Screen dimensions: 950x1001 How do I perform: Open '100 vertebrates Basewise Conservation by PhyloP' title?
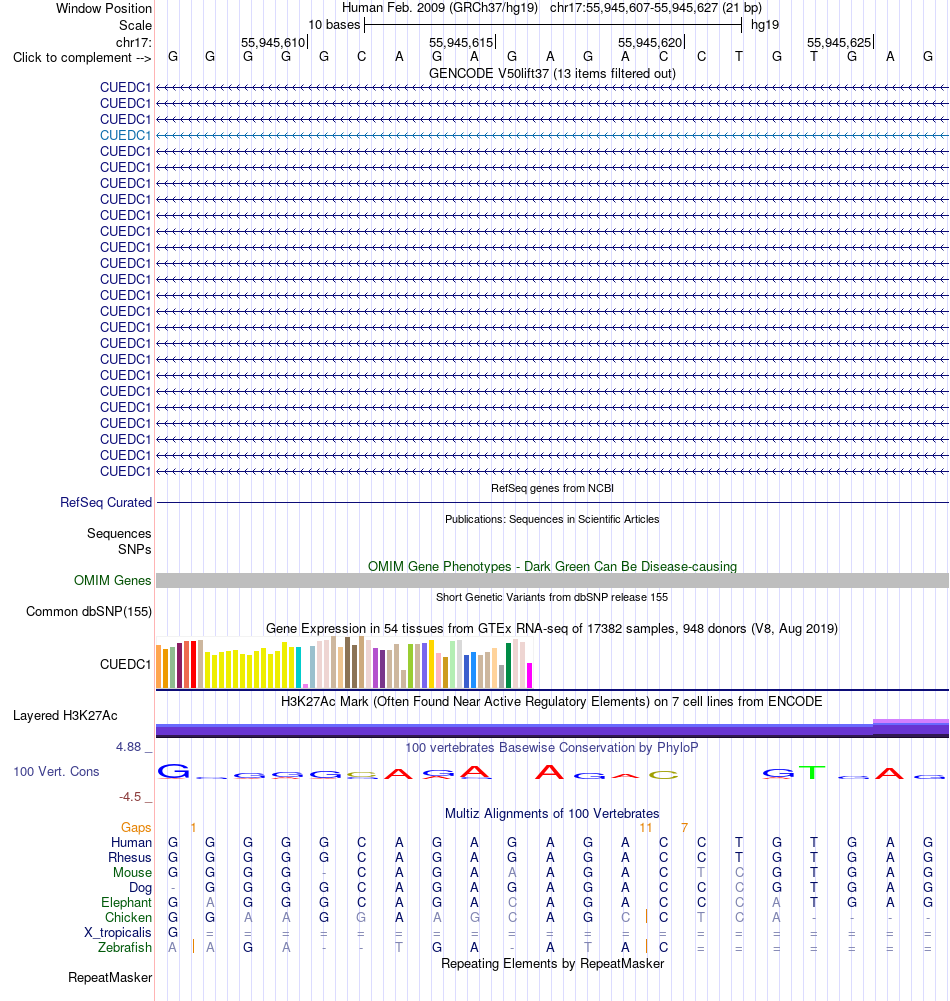tap(552, 748)
